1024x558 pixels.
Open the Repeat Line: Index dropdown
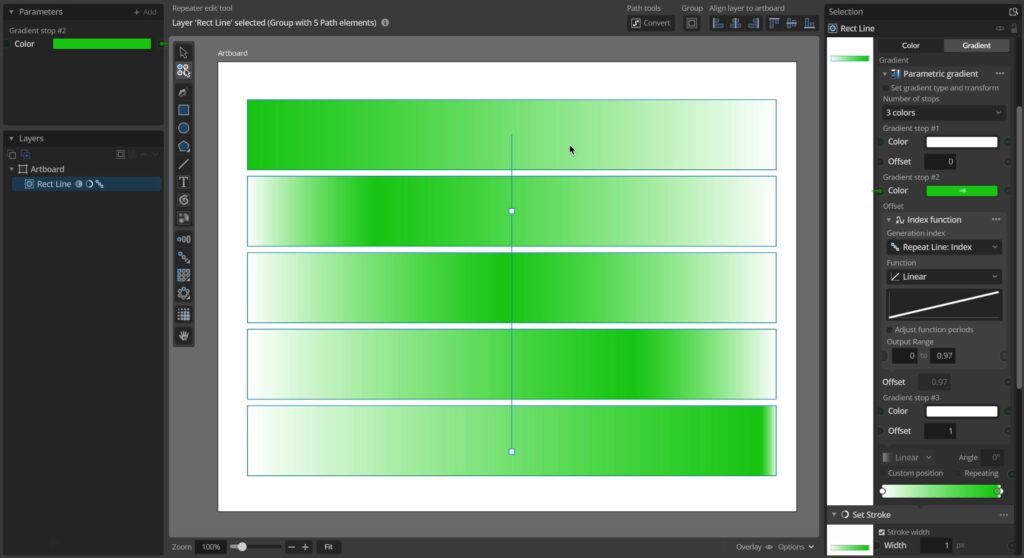(x=944, y=247)
